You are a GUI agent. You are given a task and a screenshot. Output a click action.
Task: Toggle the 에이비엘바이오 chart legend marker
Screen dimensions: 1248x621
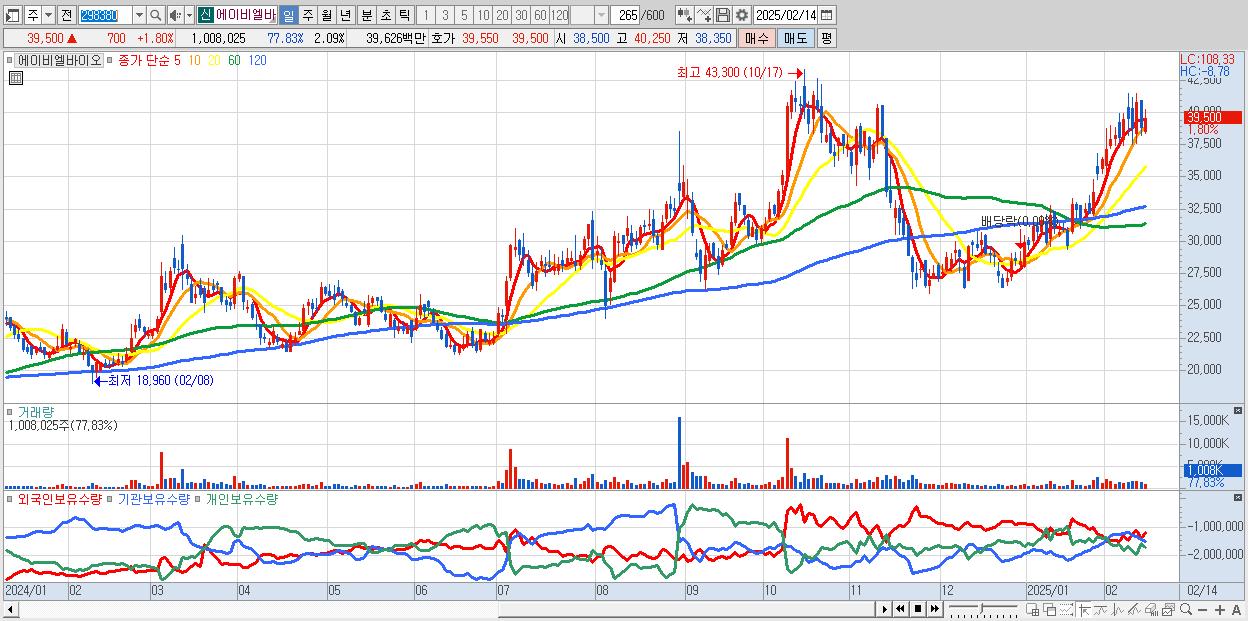click(9, 60)
